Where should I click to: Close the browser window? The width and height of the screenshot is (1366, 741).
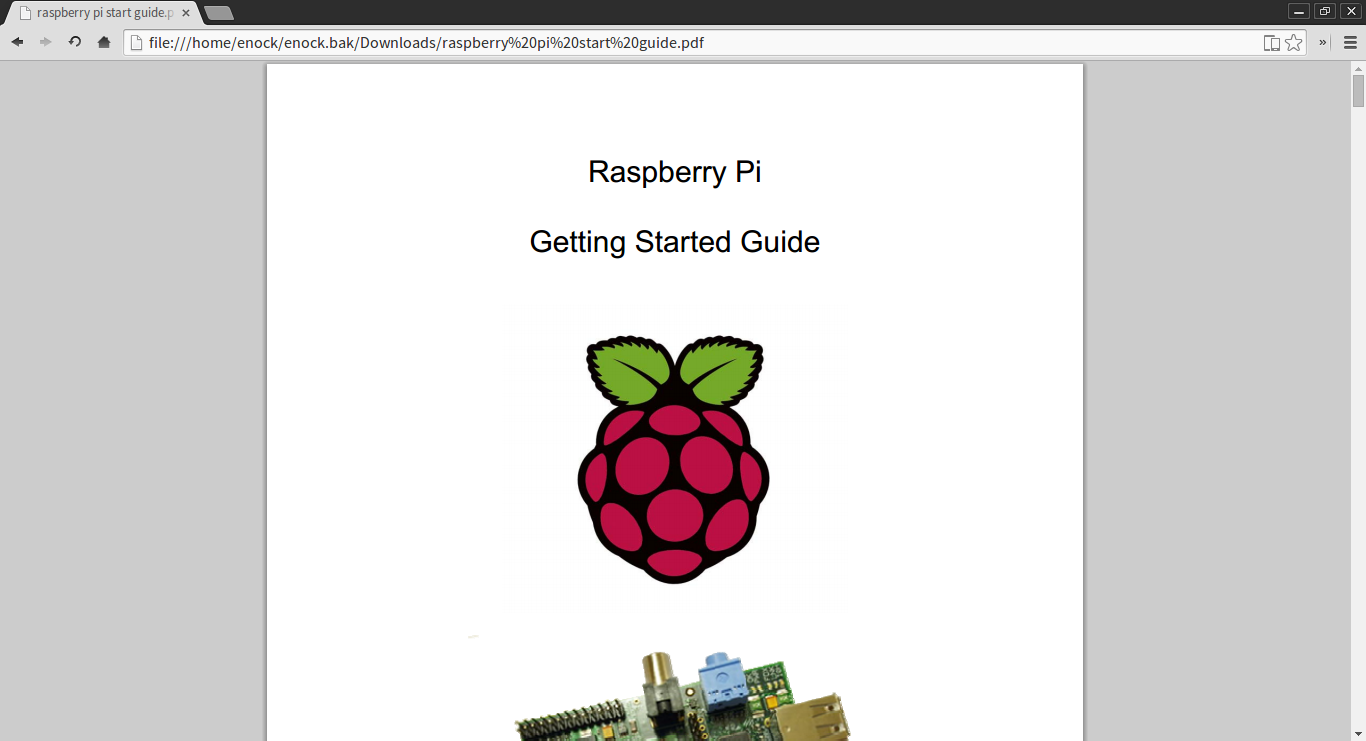(1350, 11)
